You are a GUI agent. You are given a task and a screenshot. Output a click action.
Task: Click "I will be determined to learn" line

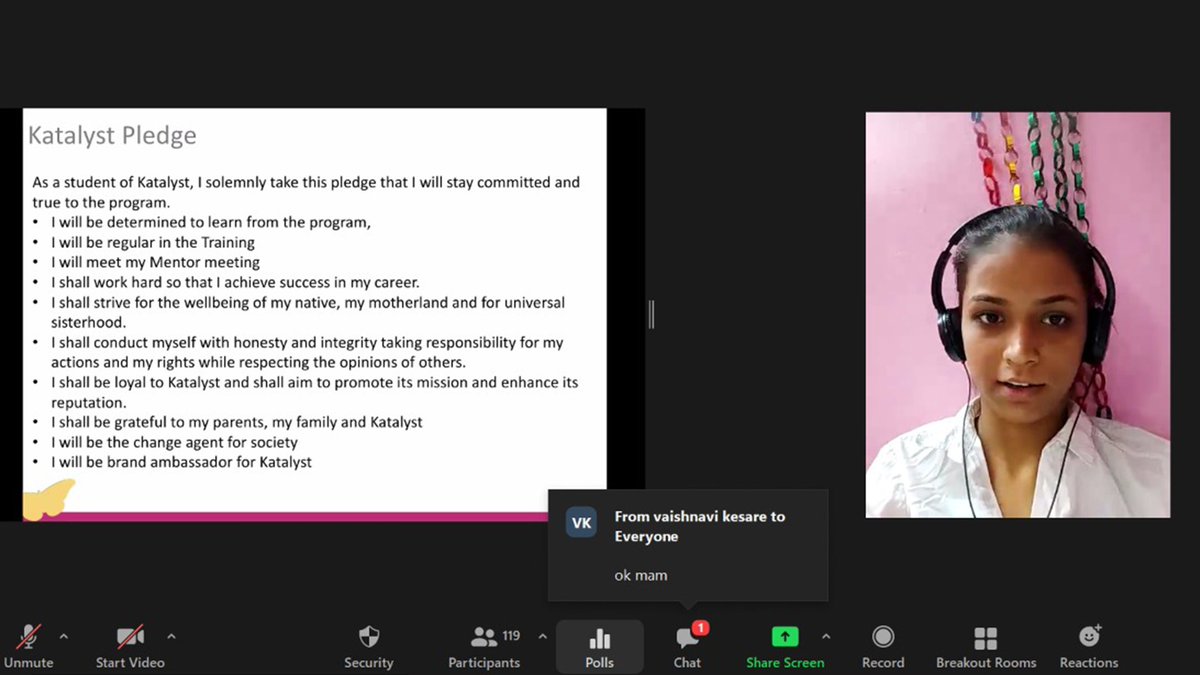click(211, 222)
